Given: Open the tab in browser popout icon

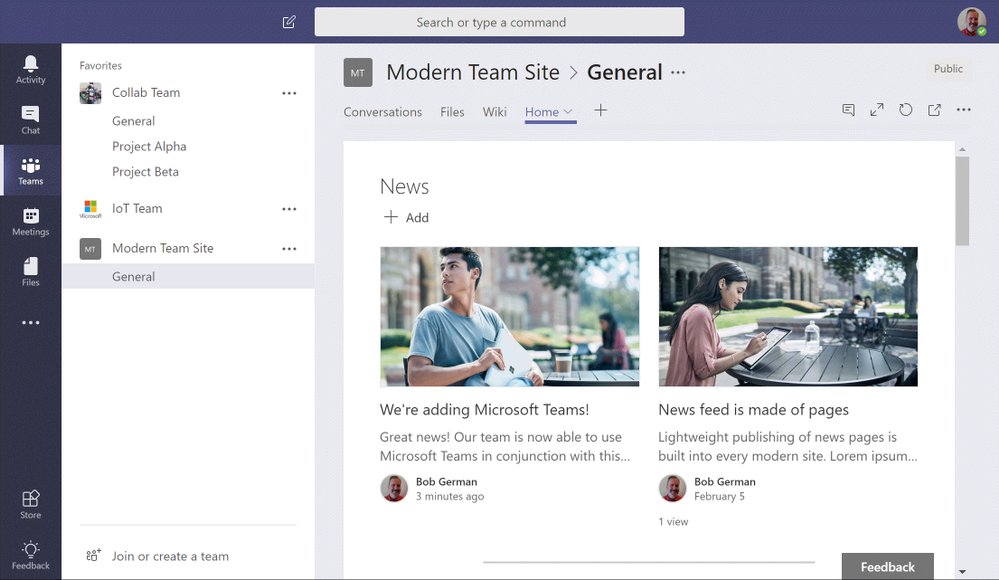Looking at the screenshot, I should (x=934, y=110).
